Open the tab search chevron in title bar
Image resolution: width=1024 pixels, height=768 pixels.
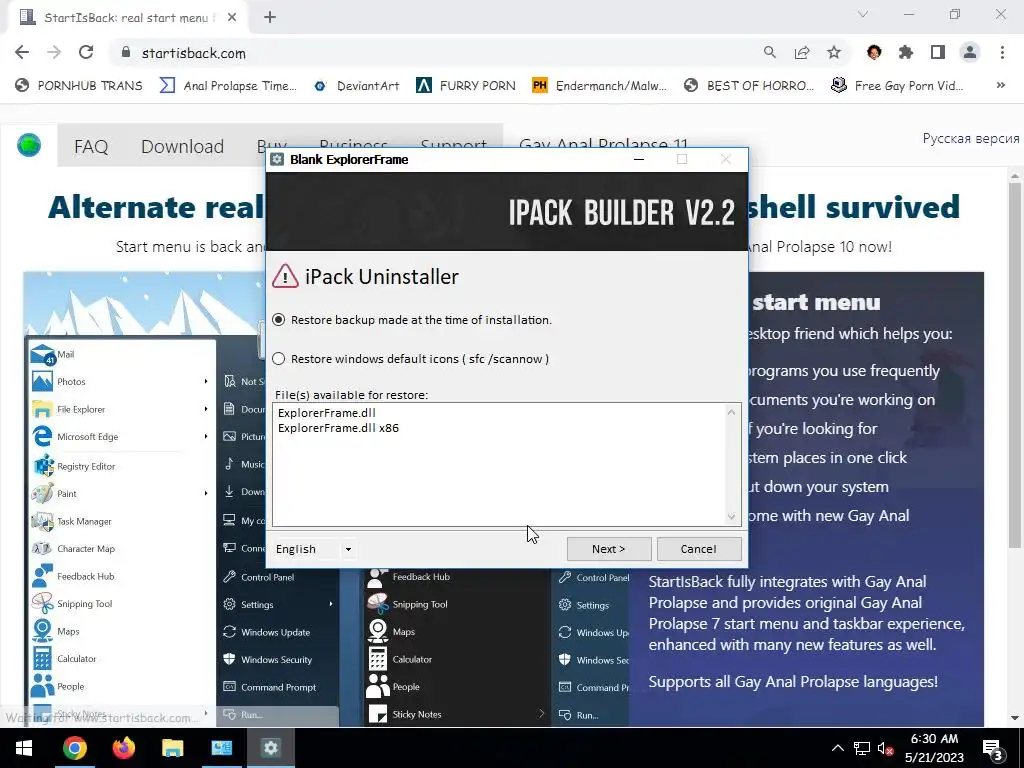pos(863,14)
